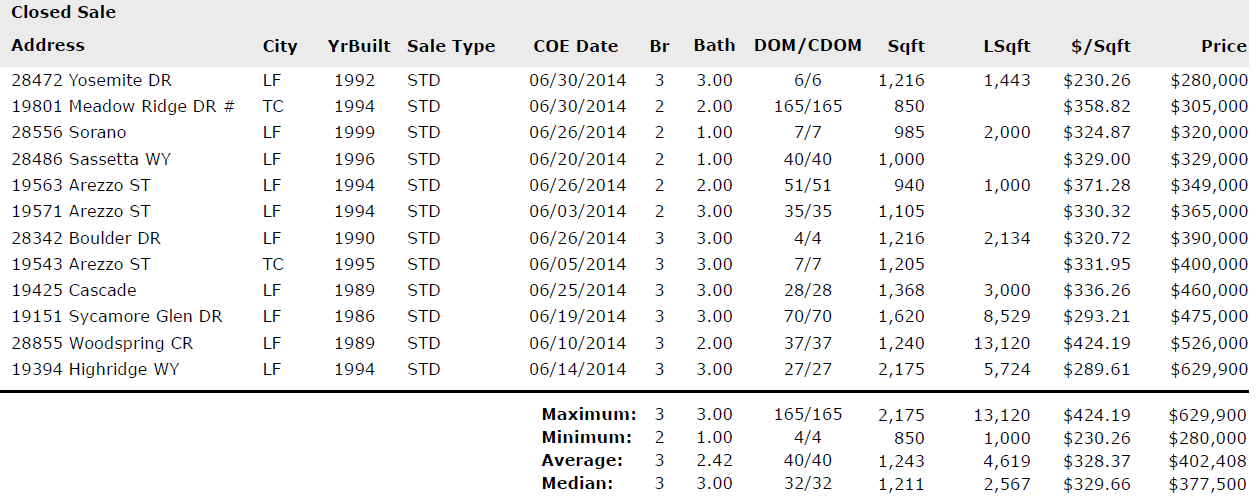1256x501 pixels.
Task: Click the $629,900 price in Highridge row
Action: 1208,369
